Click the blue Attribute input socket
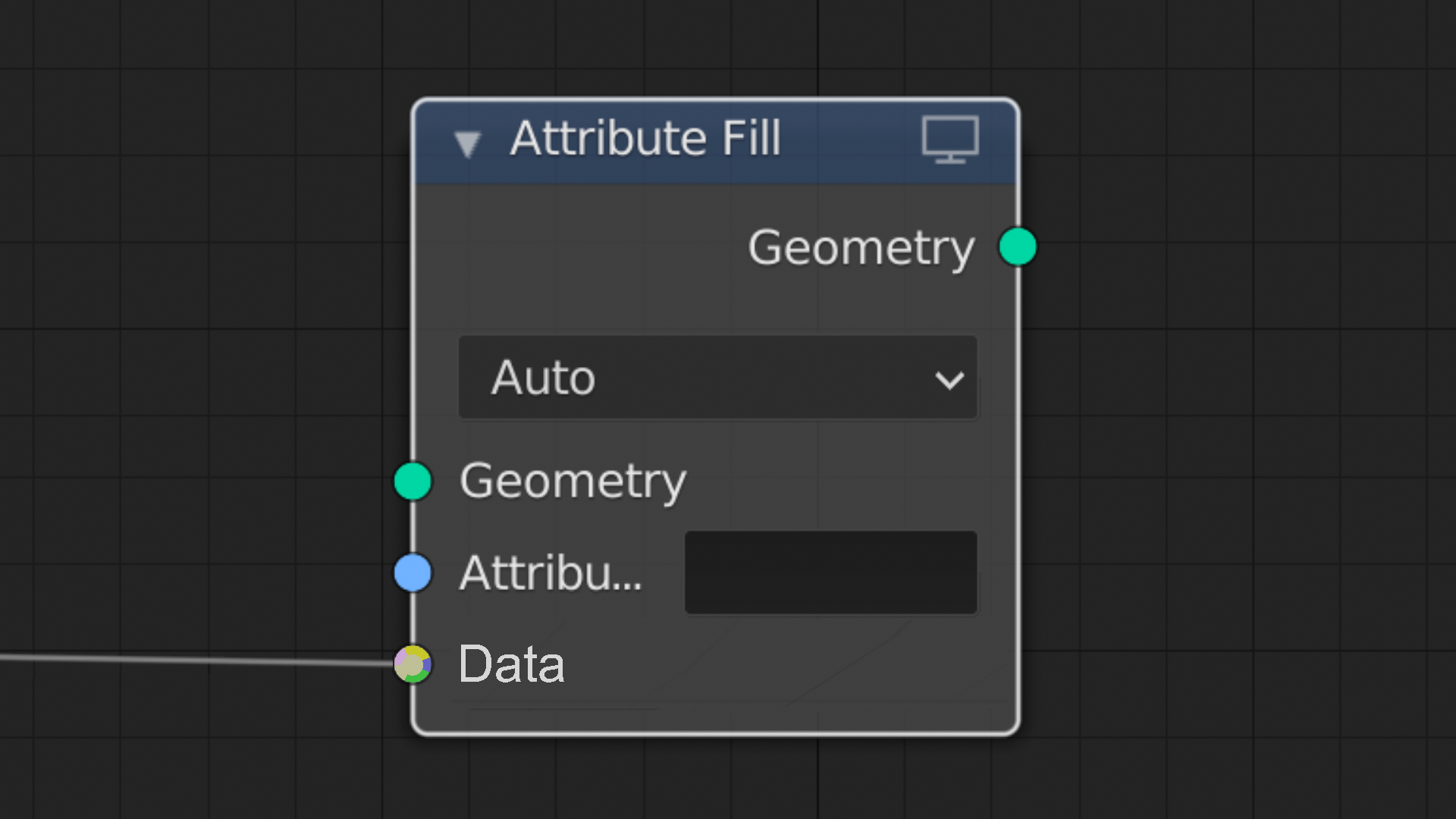Viewport: 1456px width, 819px height. (x=413, y=573)
